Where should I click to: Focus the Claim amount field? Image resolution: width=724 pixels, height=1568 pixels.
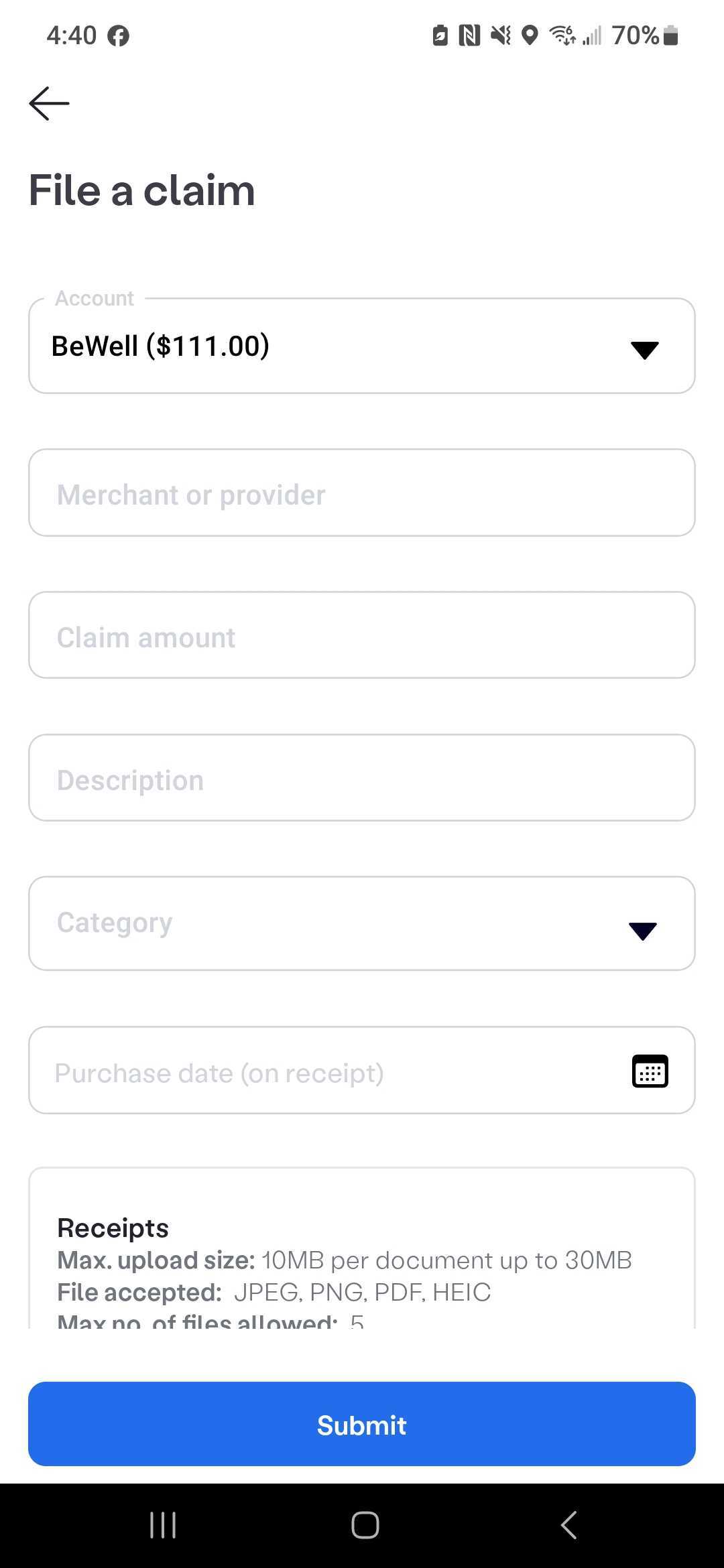coord(362,635)
